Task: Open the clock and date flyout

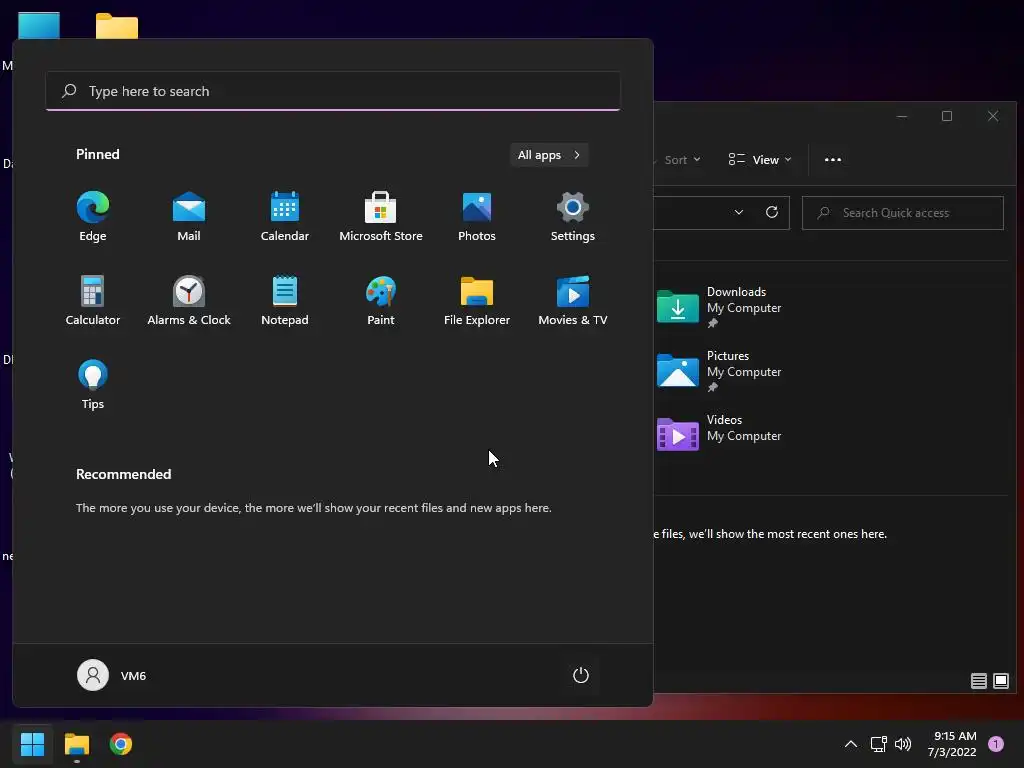Action: pos(952,744)
